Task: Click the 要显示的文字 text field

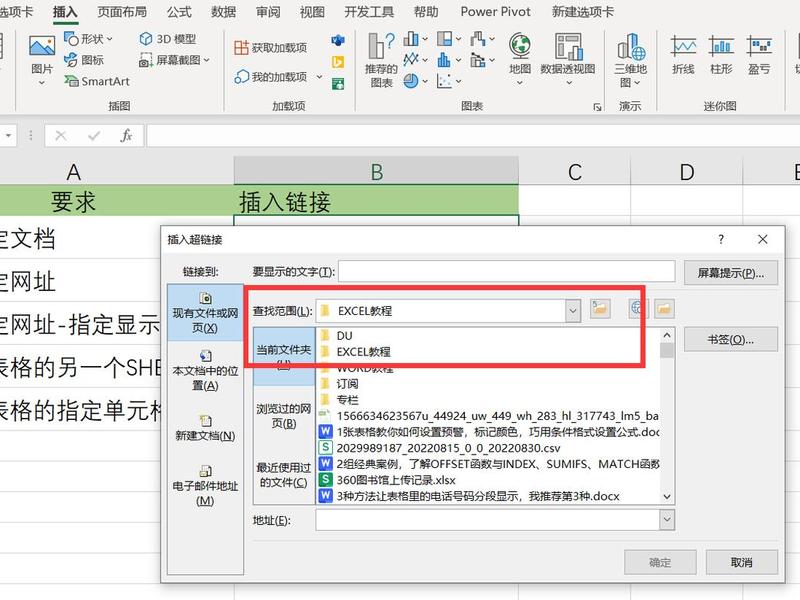Action: (x=507, y=271)
